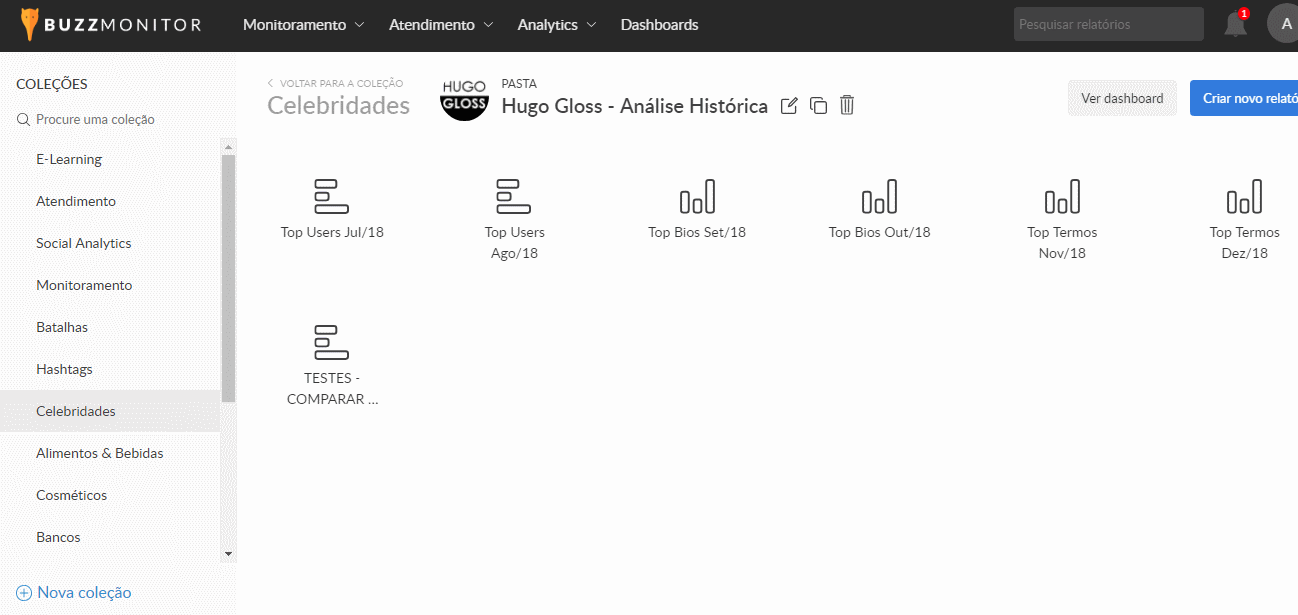Viewport: 1298px width, 615px height.
Task: Open the notifications bell
Action: tap(1236, 25)
